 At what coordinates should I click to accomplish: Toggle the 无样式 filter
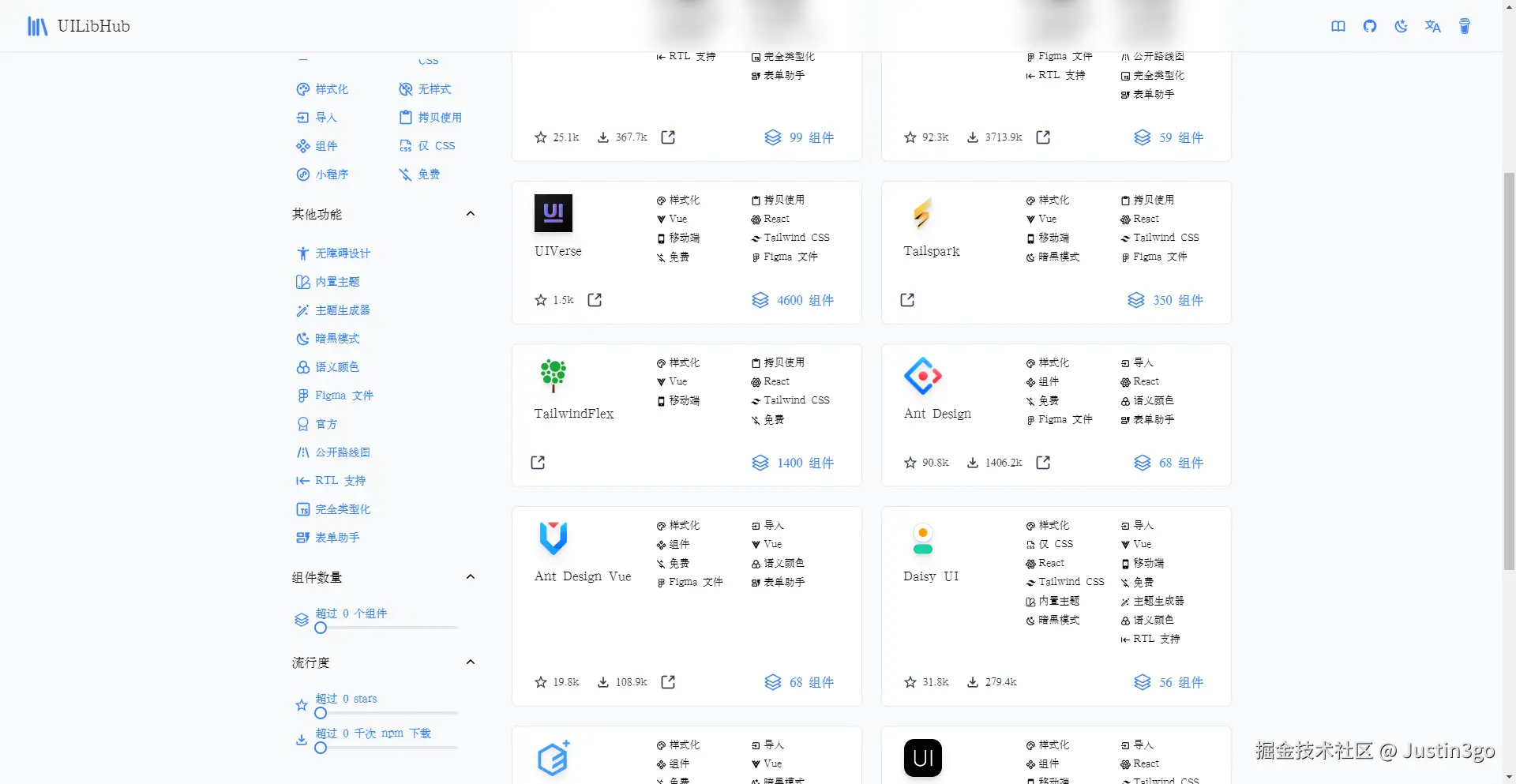pos(425,89)
